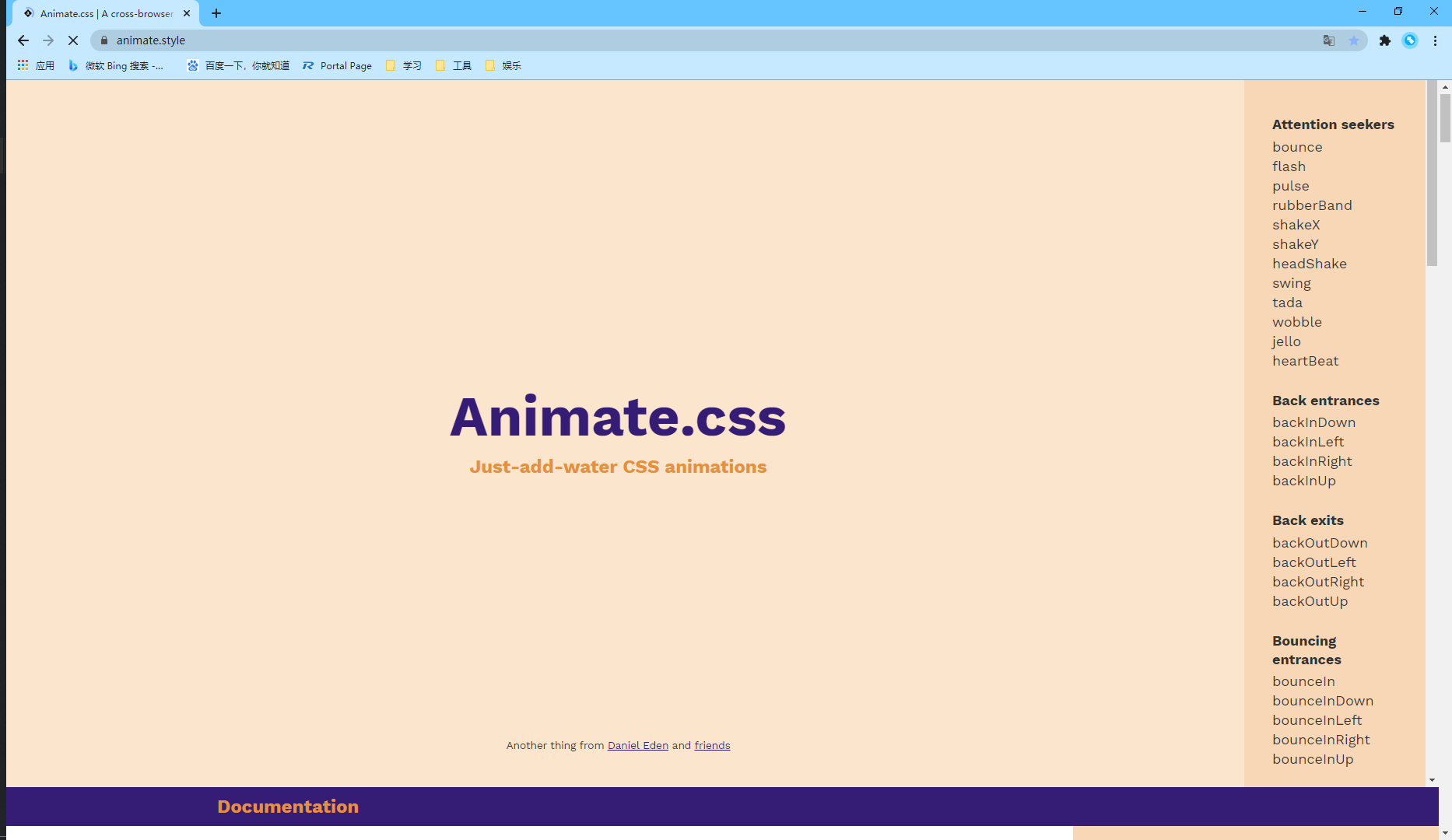
Task: Click the site lock icon
Action: pos(104,40)
